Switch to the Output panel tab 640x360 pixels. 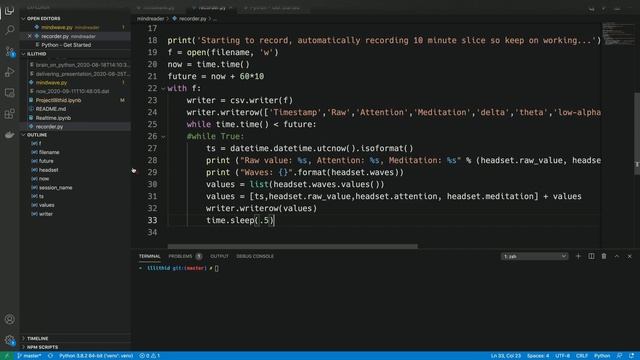219,256
